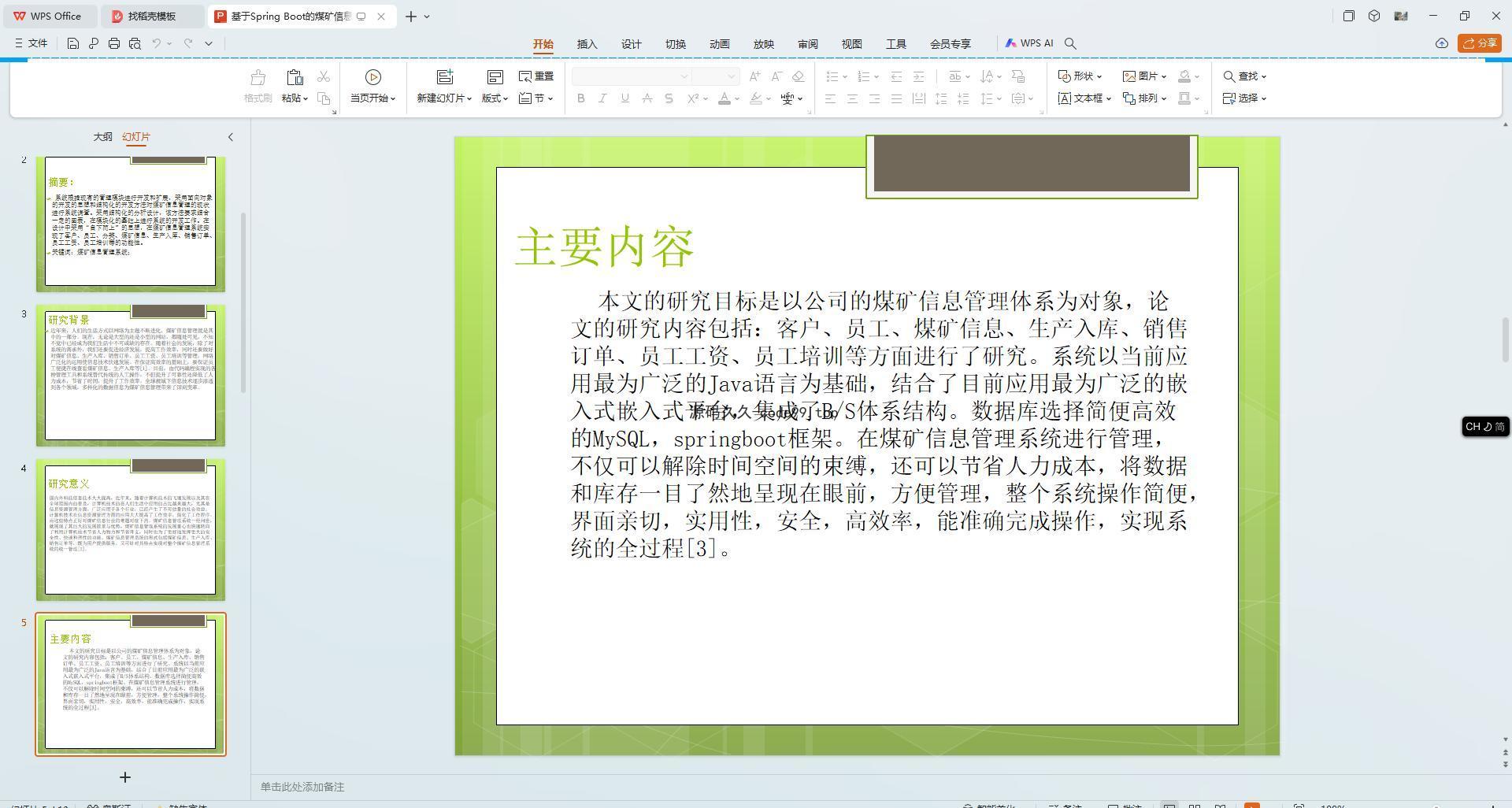
Task: Click the Convert to SmartArt icon
Action: click(1018, 76)
